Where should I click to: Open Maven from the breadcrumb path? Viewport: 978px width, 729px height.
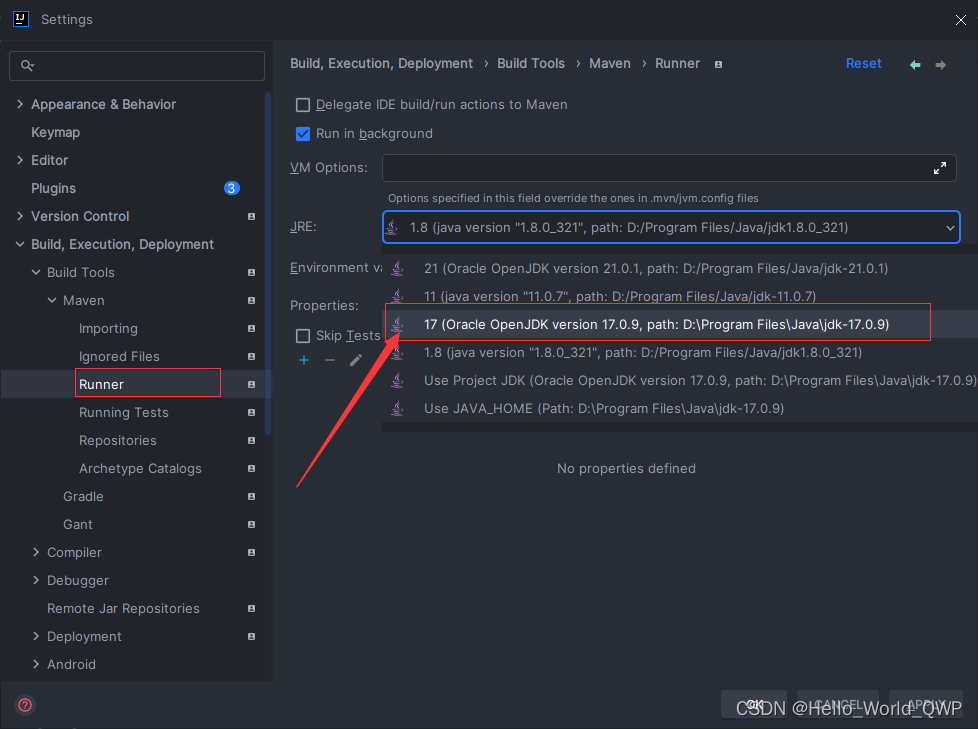(610, 63)
